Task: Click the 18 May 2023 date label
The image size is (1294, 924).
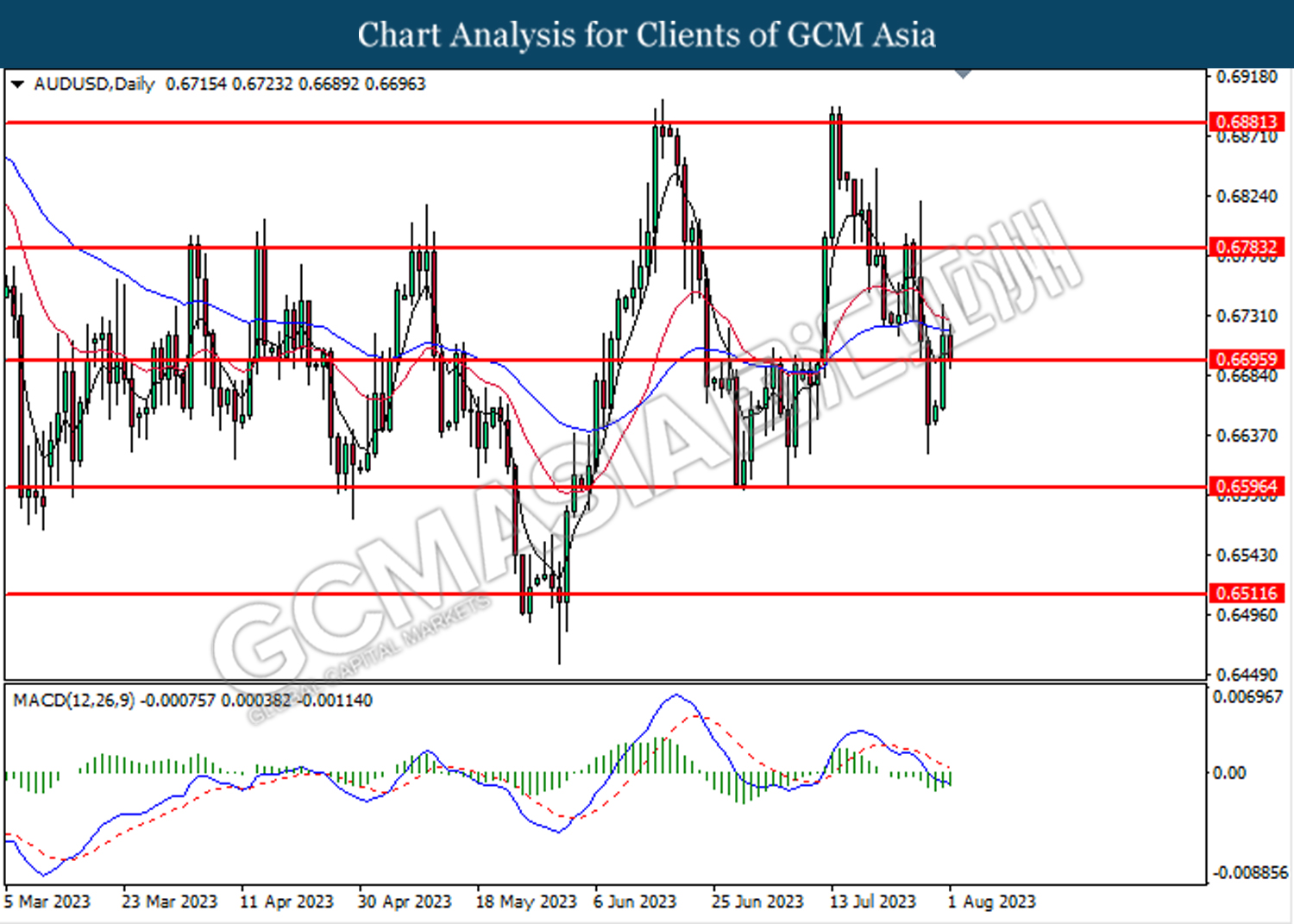Action: (526, 902)
